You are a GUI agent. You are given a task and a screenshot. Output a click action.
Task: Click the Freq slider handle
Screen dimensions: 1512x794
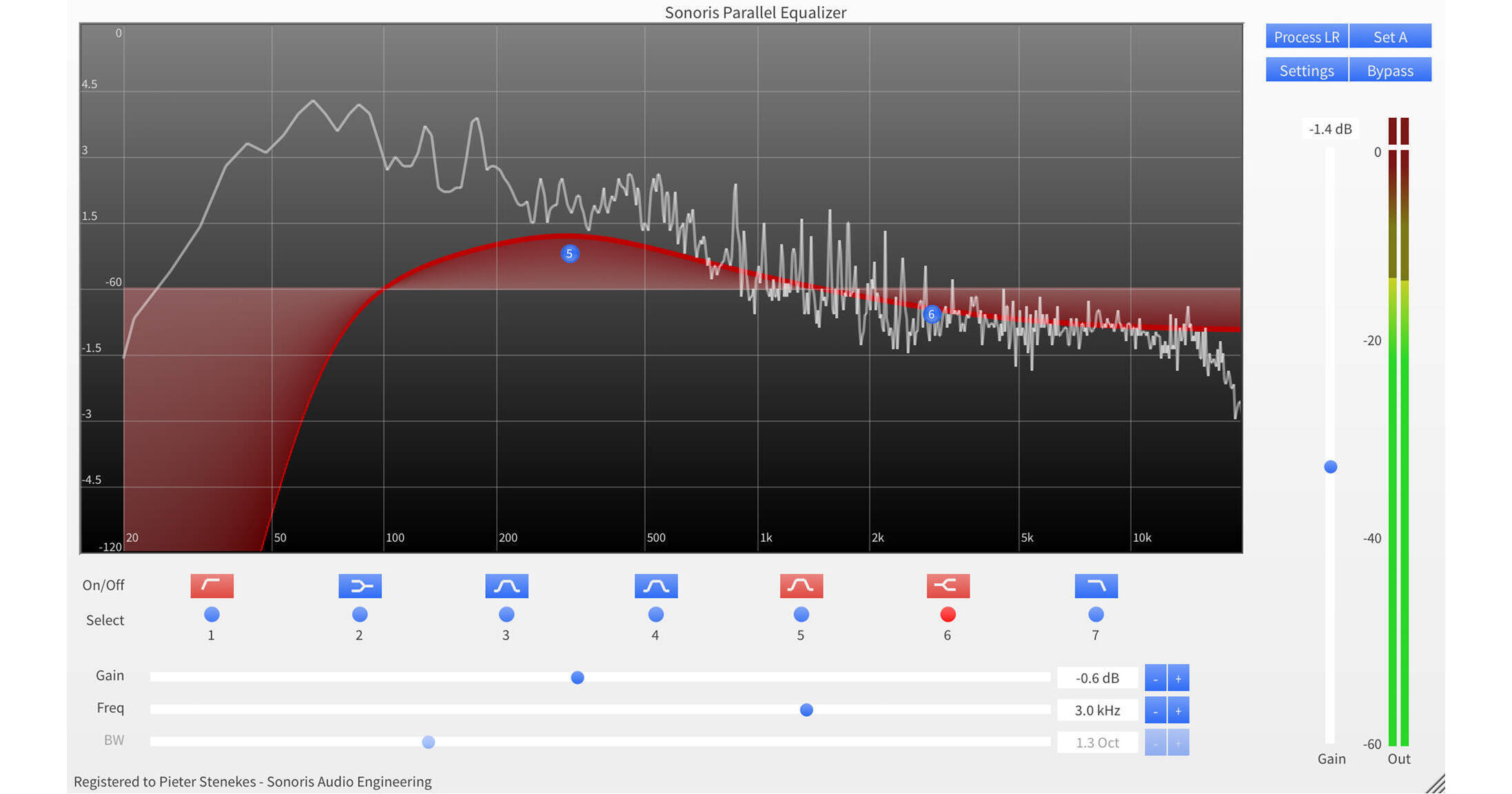point(806,710)
